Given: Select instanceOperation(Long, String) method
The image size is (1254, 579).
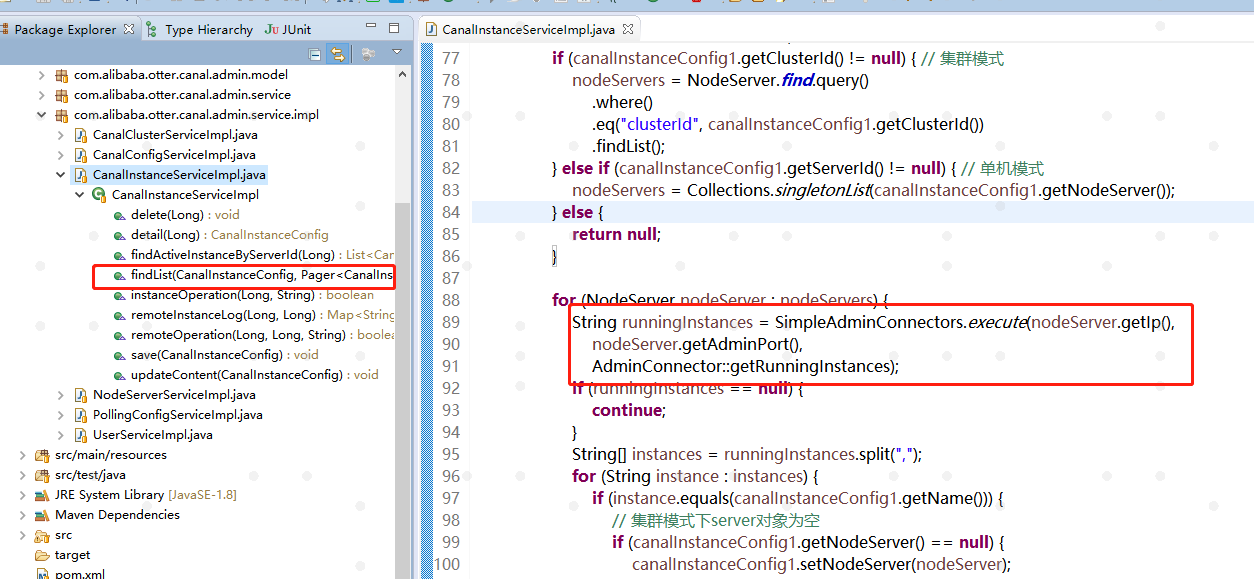Looking at the screenshot, I should pos(252,295).
